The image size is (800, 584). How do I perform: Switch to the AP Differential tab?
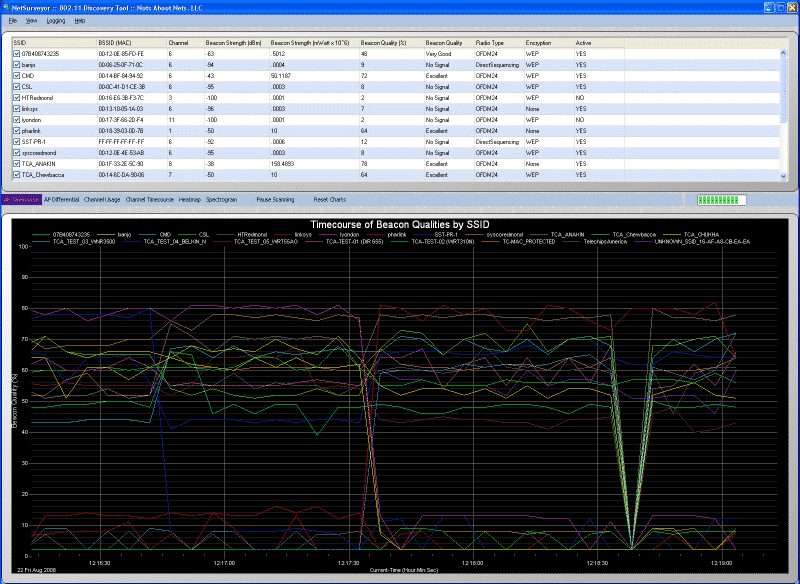(x=62, y=200)
